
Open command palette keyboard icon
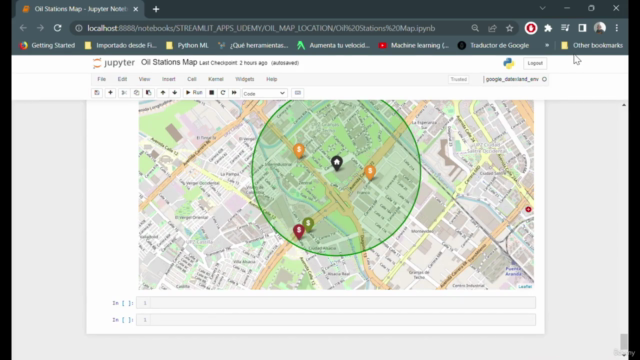[298, 93]
